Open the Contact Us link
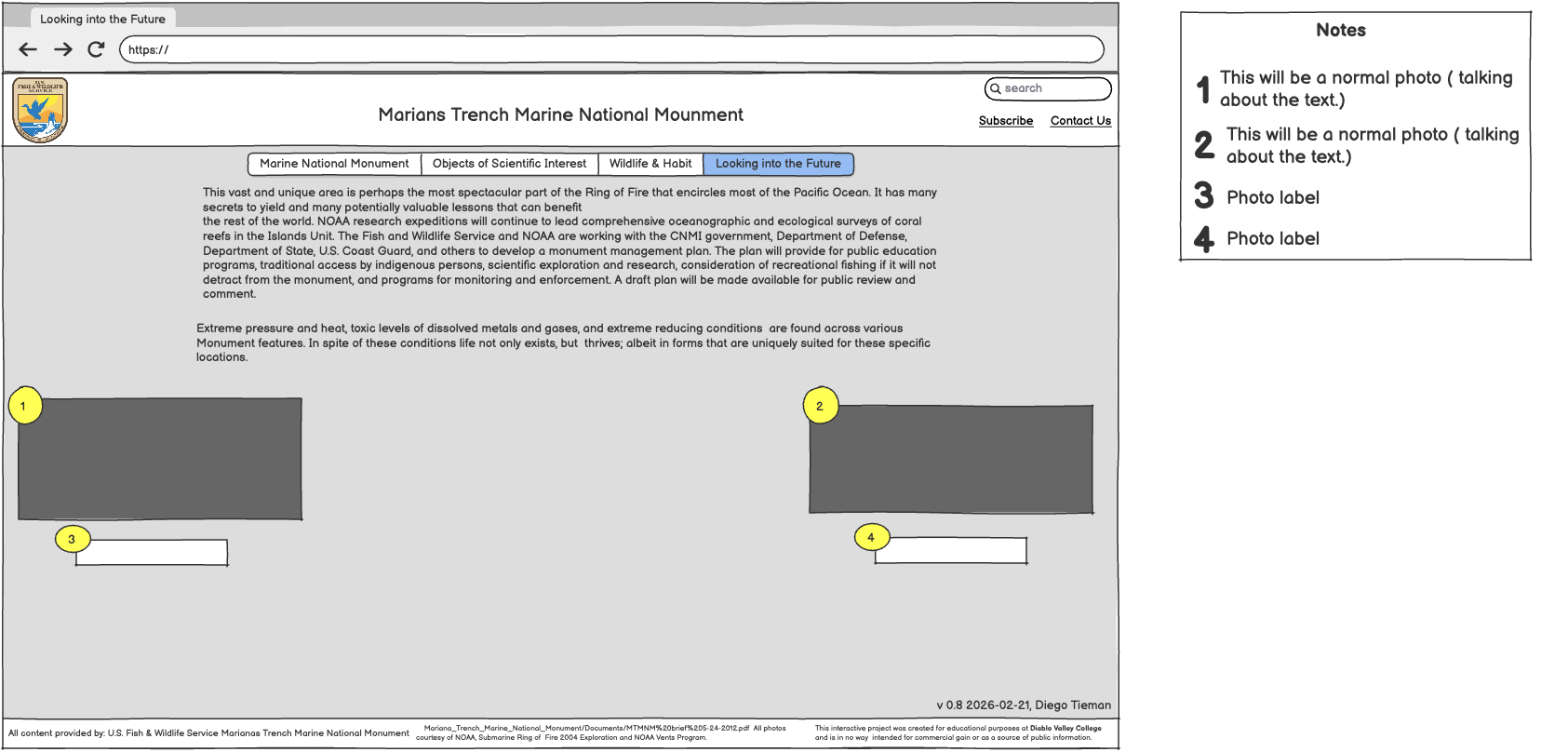 tap(1080, 121)
